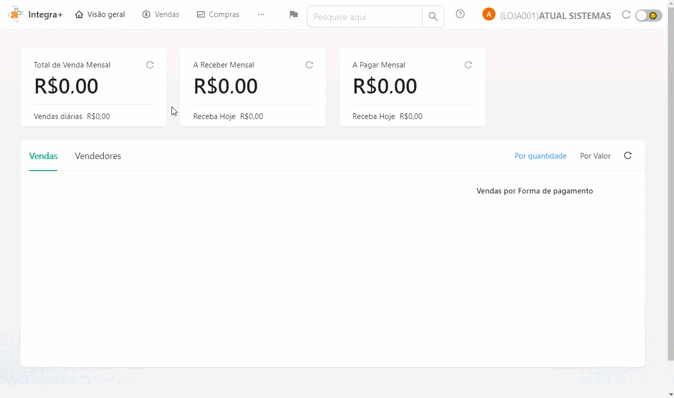Refresh the A Receber Mensal card
This screenshot has width=674, height=398.
pos(309,65)
